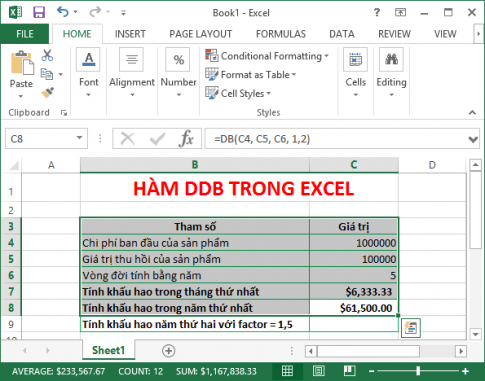Open the PAGE LAYOUT tab

point(200,34)
